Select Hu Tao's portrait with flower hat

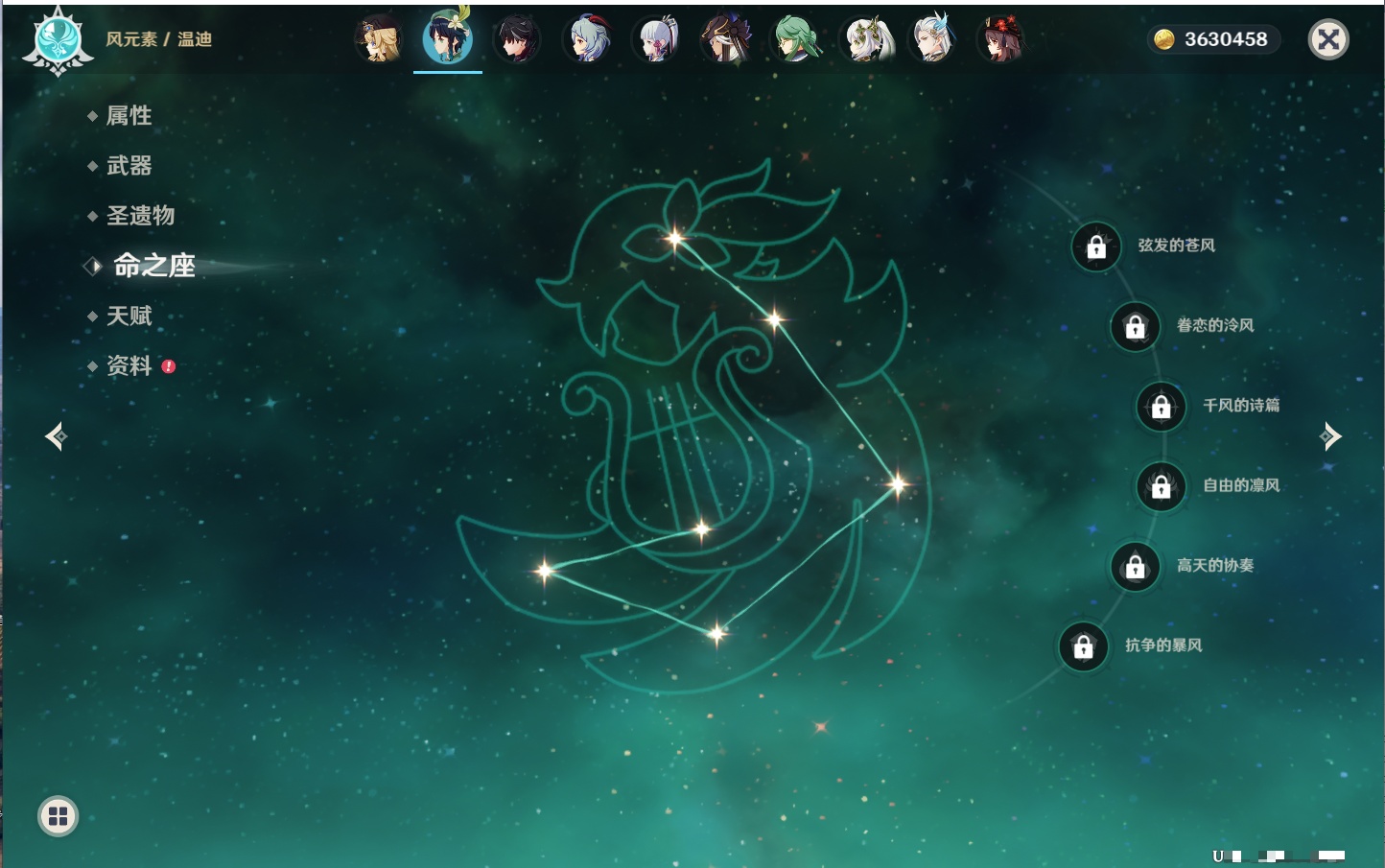pos(1001,40)
